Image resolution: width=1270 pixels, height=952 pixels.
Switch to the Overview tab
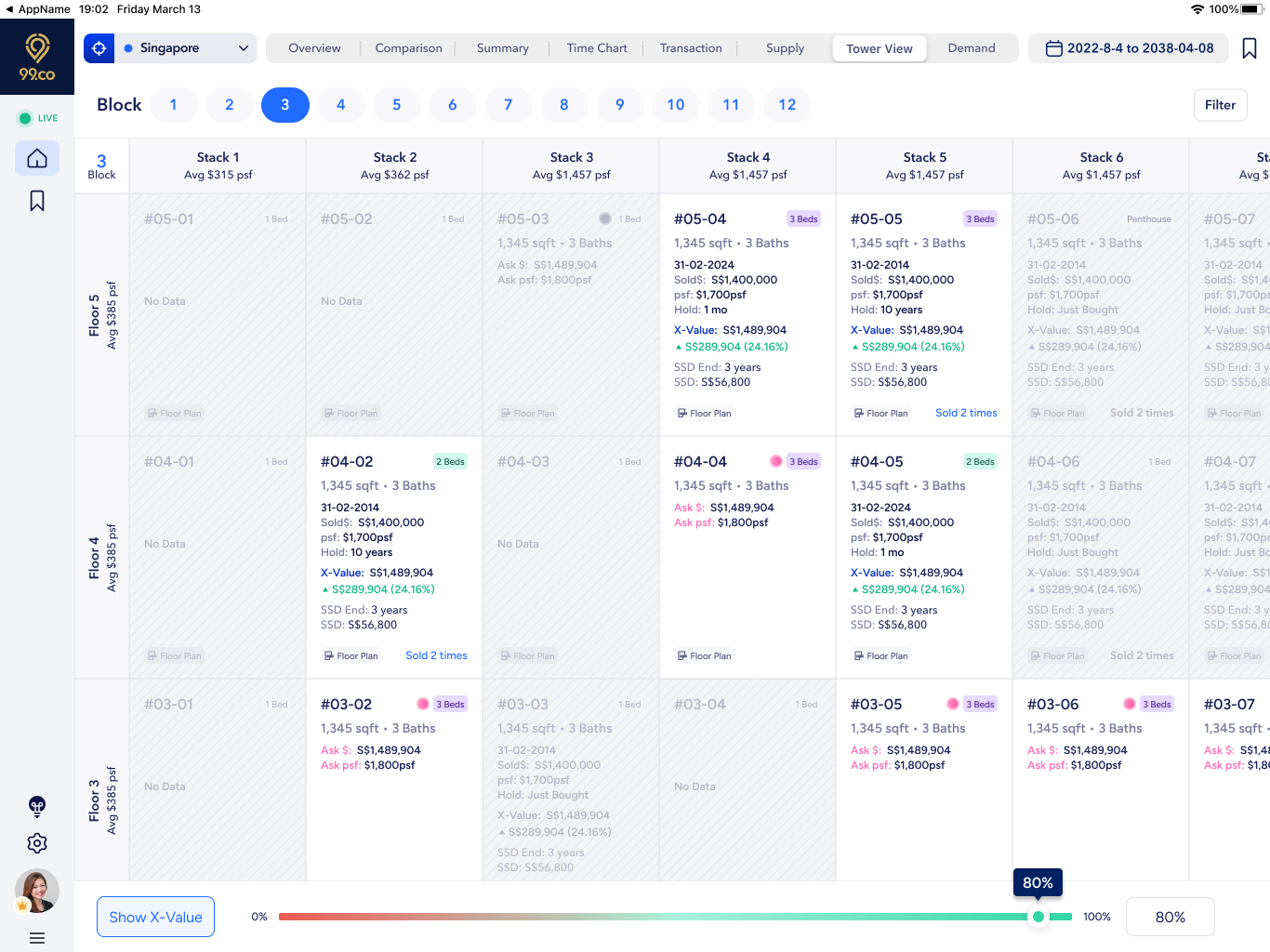[314, 48]
